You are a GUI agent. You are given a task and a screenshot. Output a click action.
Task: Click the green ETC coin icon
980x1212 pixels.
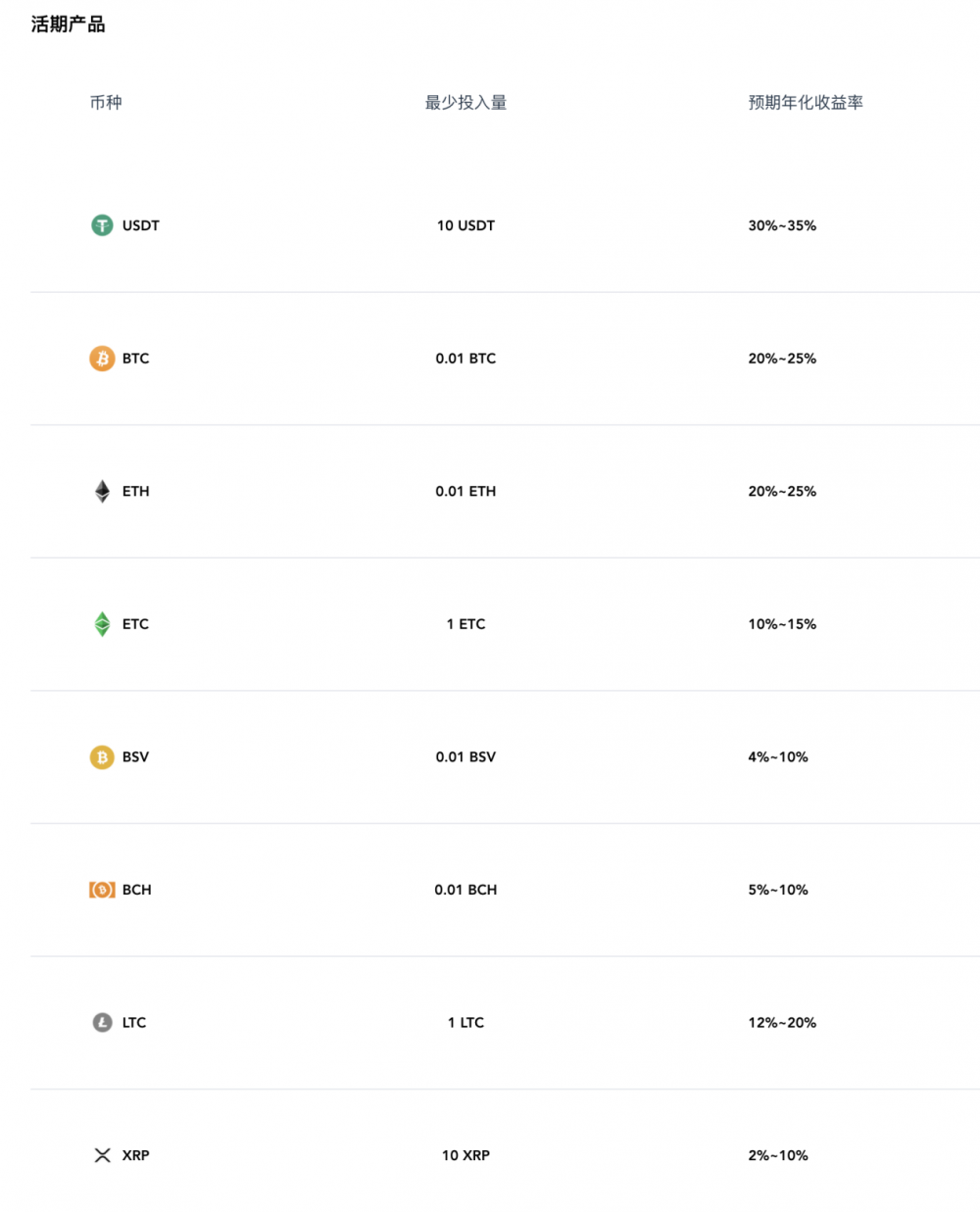102,624
